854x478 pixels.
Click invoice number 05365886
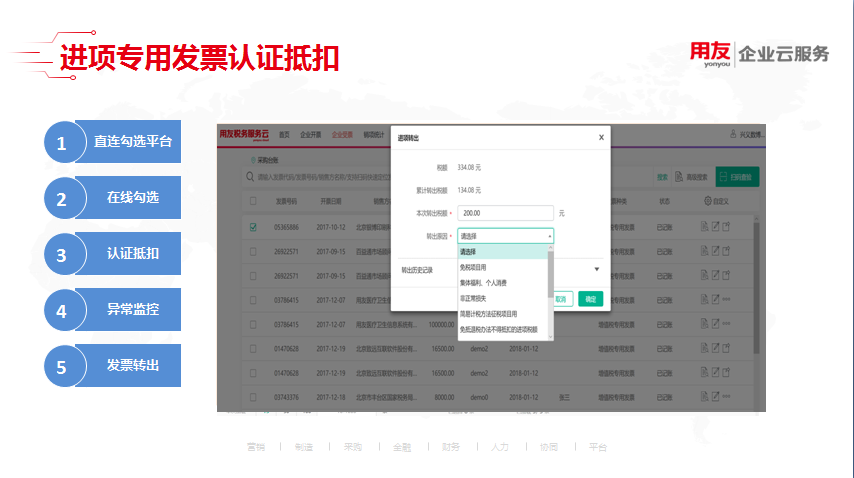tap(286, 227)
